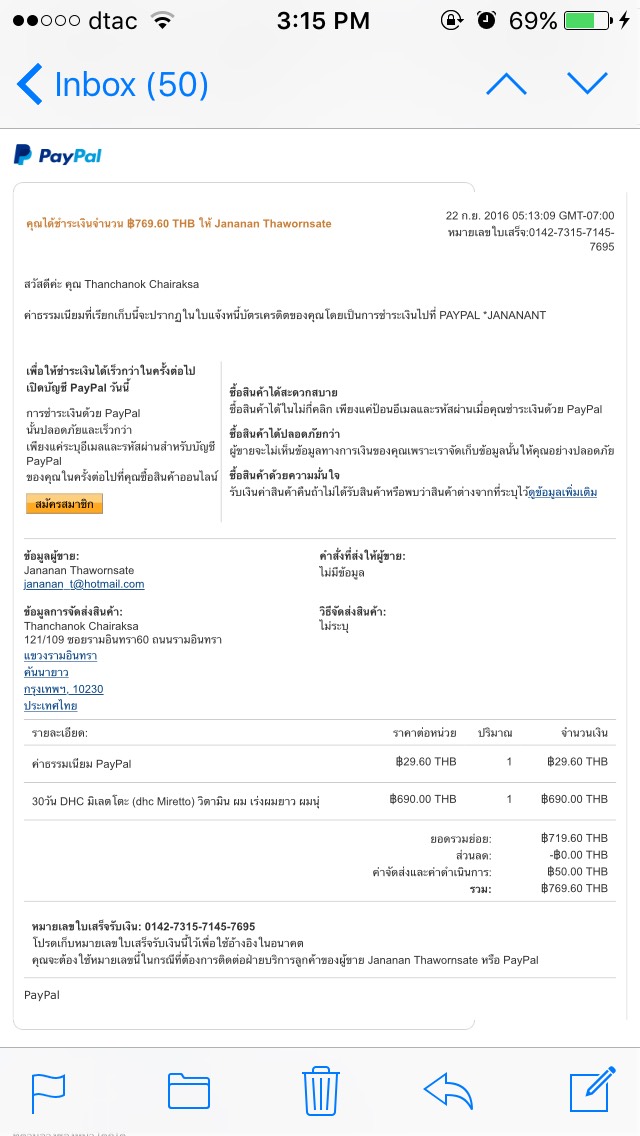
Task: Tap the battery indicator in status bar
Action: [x=585, y=21]
